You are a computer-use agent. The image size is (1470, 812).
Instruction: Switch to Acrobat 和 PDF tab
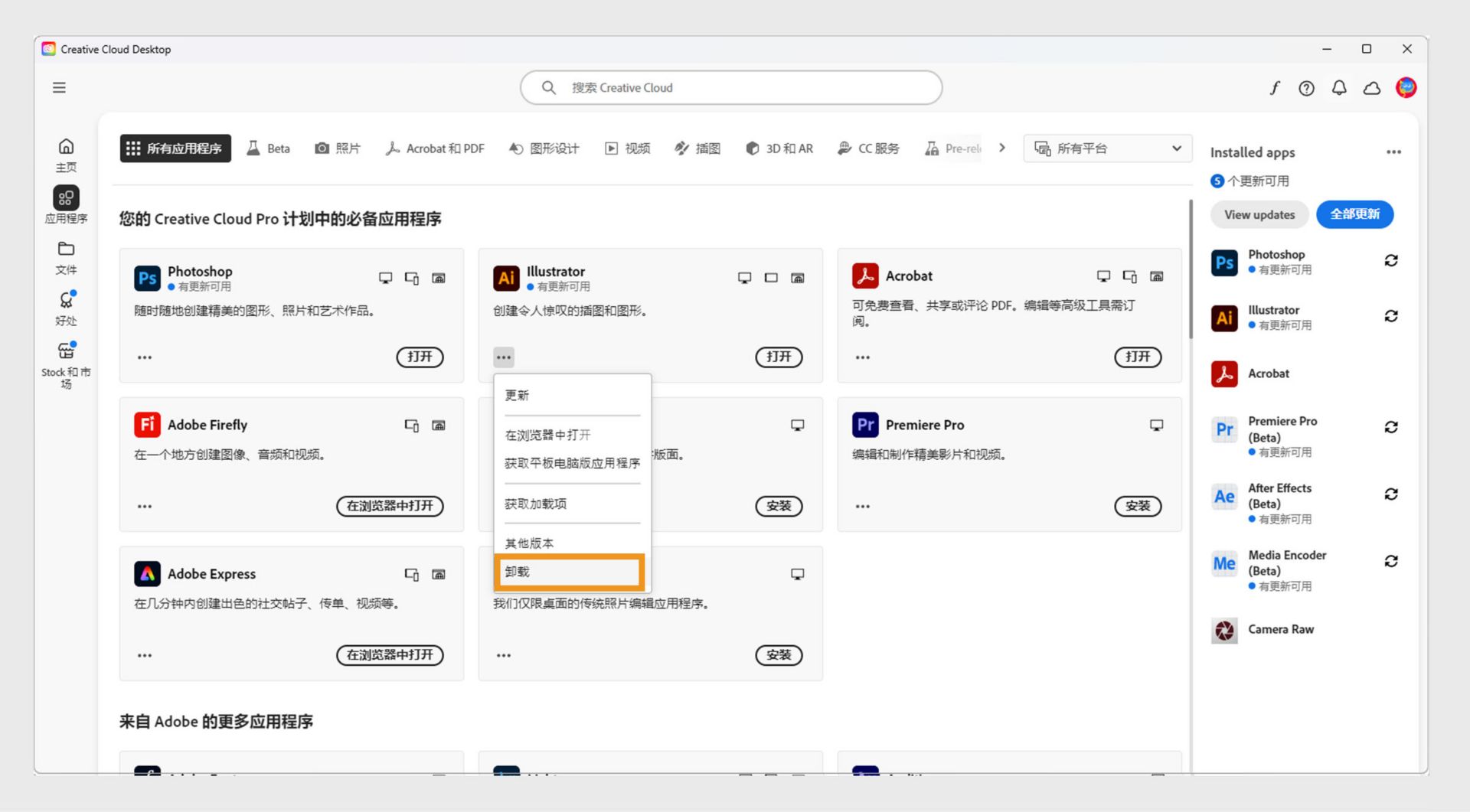[x=435, y=148]
